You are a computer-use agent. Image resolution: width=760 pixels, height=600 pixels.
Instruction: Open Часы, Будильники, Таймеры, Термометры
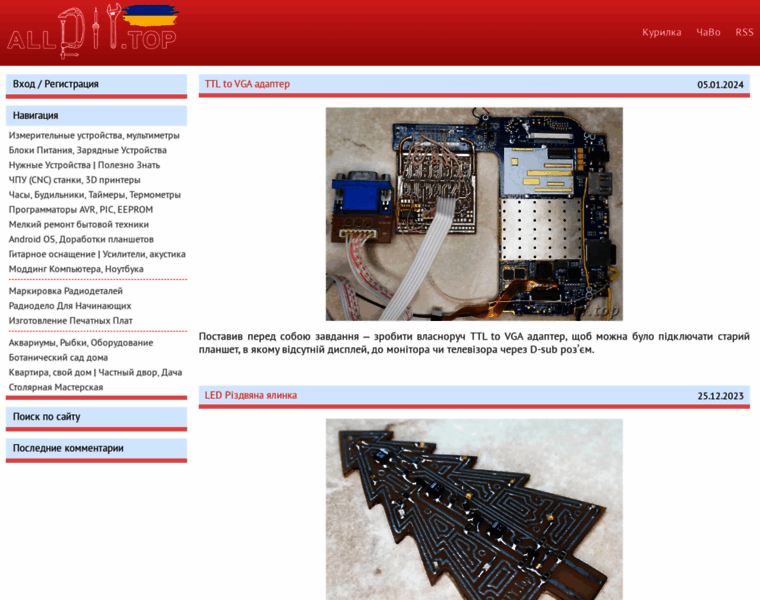[95, 195]
